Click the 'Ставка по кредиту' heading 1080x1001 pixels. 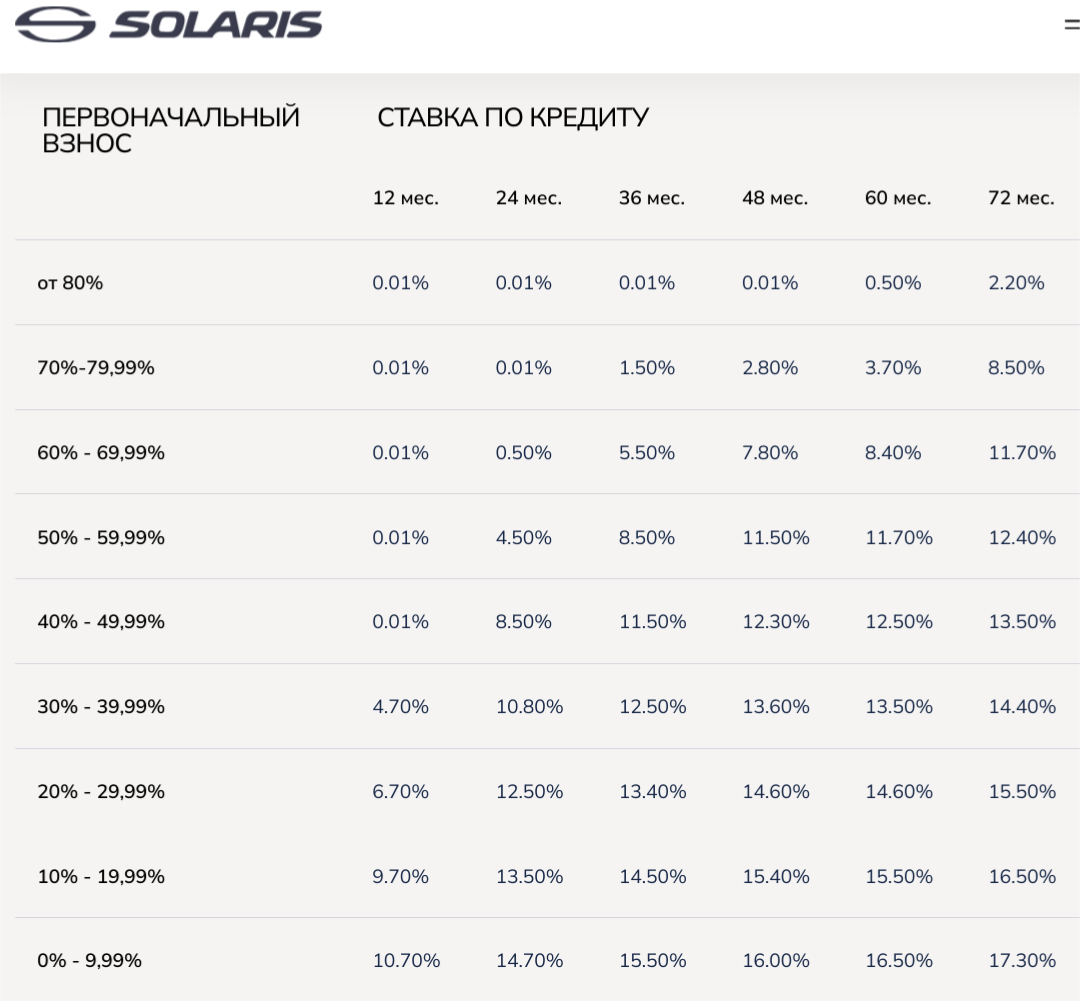point(513,118)
